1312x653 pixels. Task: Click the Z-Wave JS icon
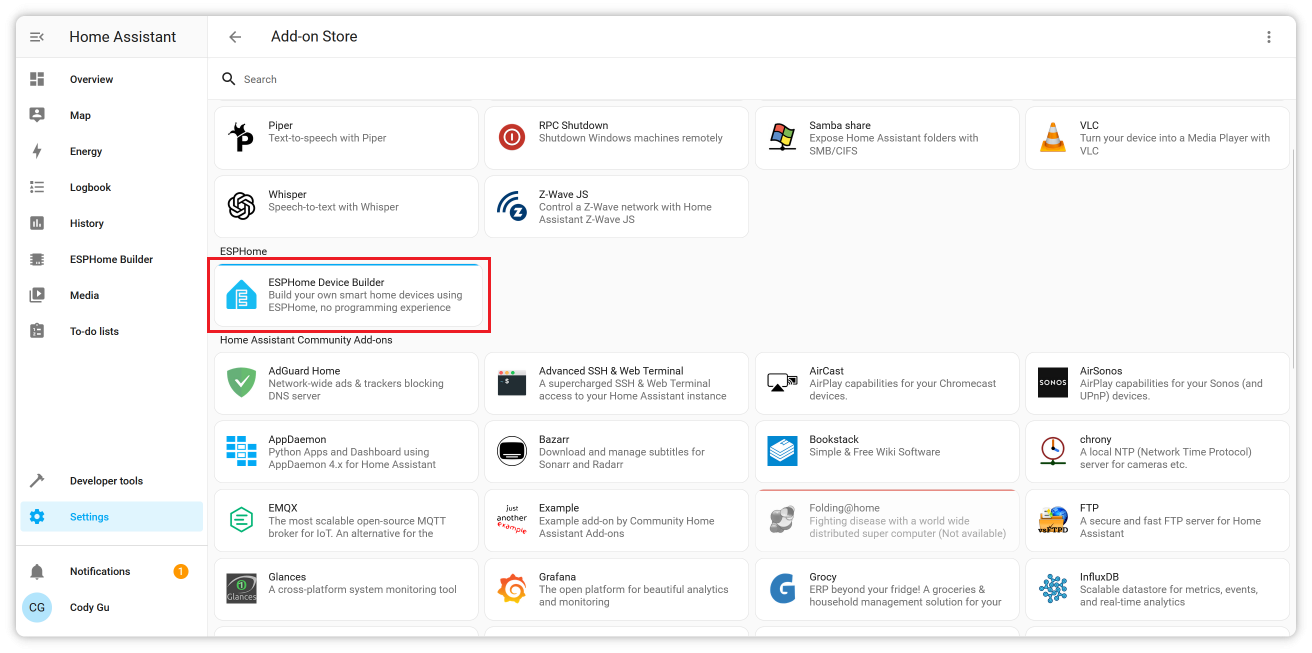tap(512, 207)
